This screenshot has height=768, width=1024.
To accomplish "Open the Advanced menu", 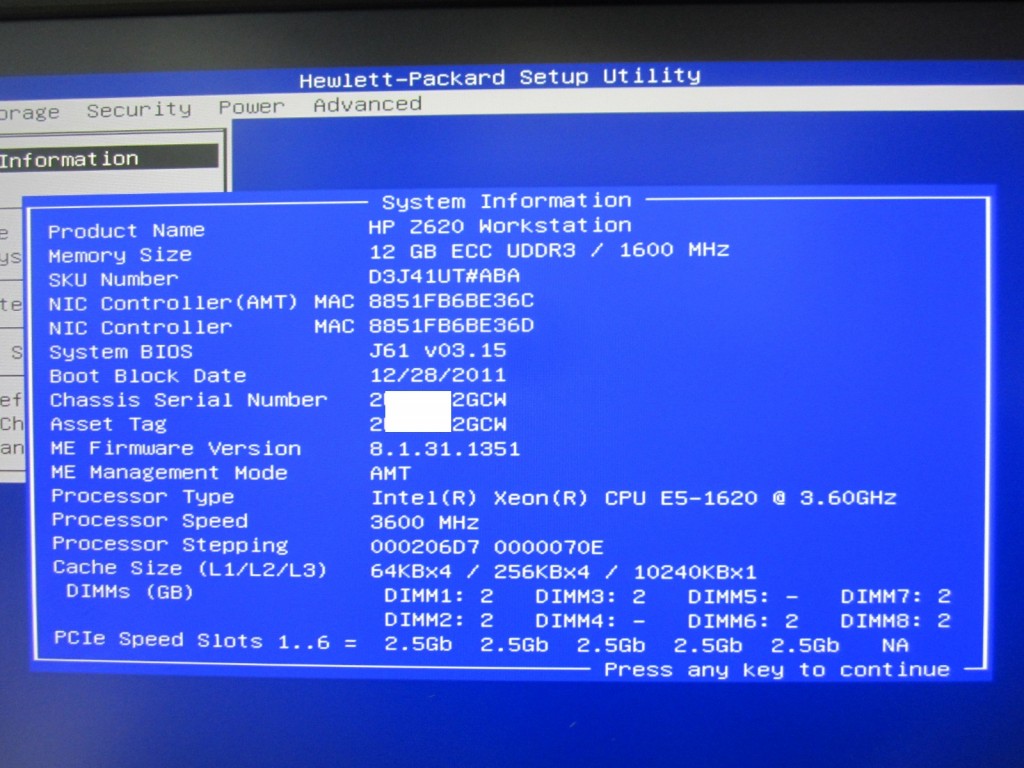I will pyautogui.click(x=367, y=104).
